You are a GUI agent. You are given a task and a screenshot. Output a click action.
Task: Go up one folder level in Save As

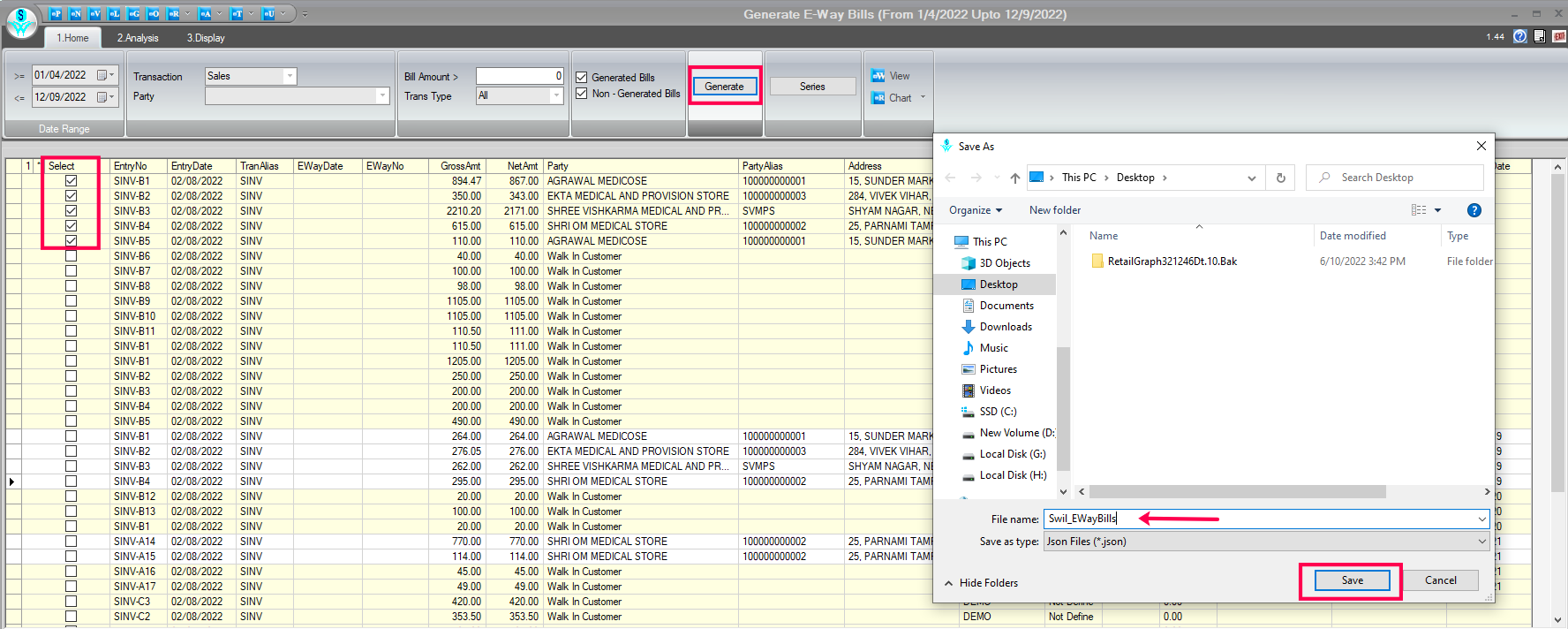(x=1015, y=178)
